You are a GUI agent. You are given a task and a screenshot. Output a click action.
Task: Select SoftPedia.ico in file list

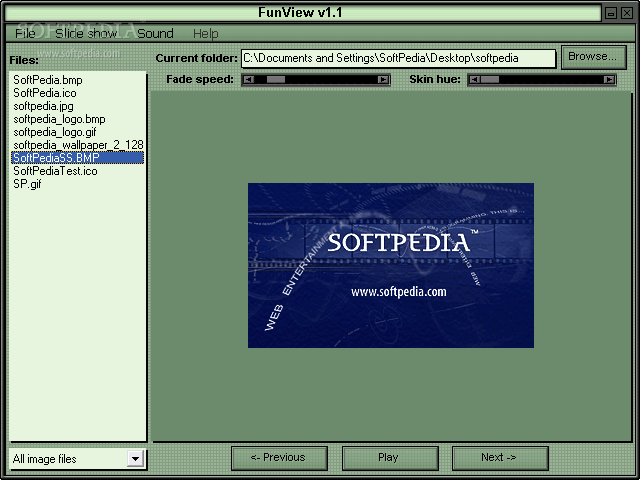pos(78,93)
